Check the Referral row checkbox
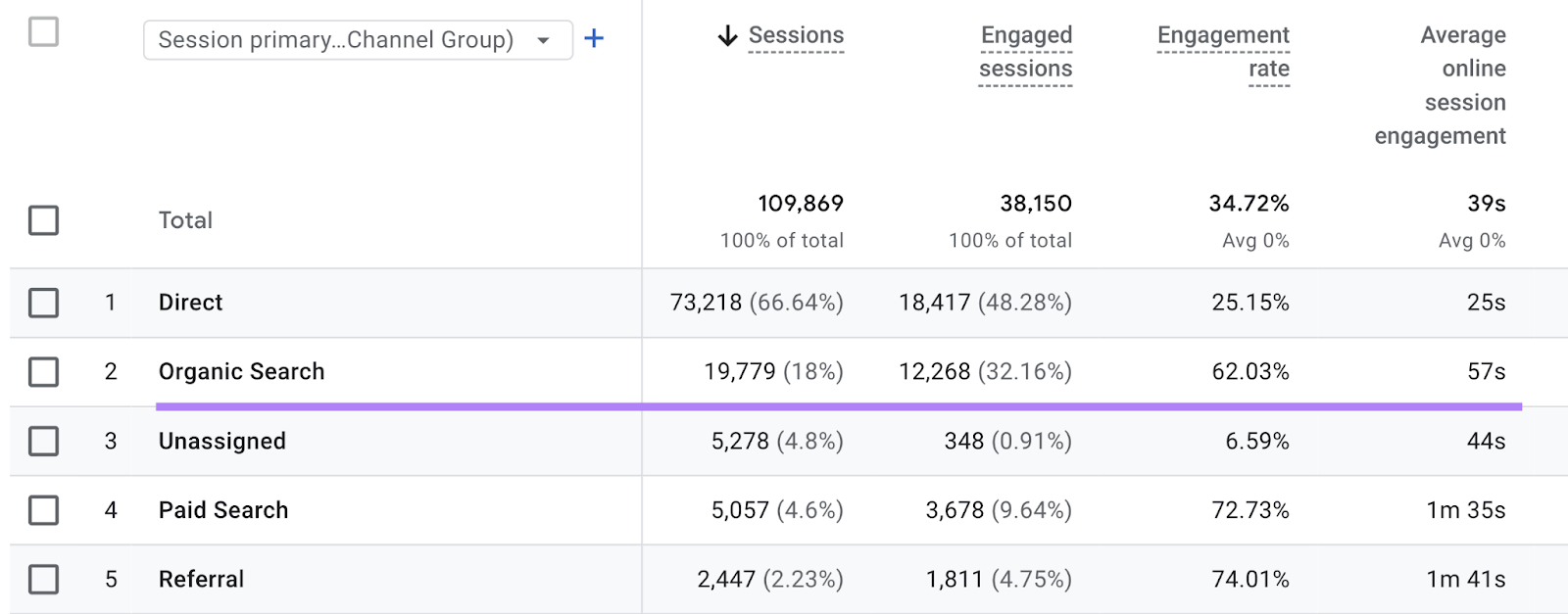 tap(43, 580)
